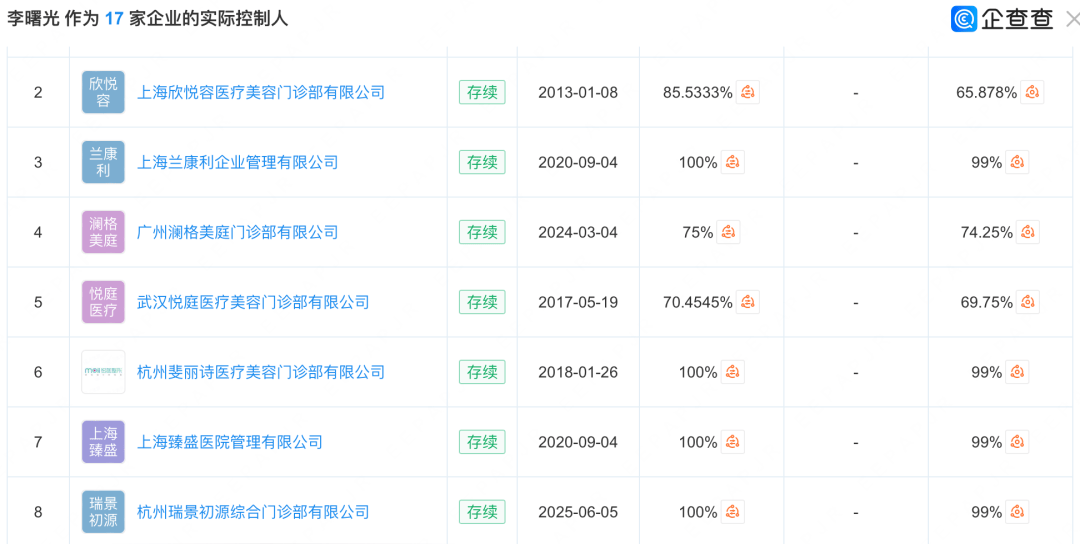Image resolution: width=1080 pixels, height=544 pixels.
Task: Click the 杭州斐丽诗 company logo thumbnail
Action: pyautogui.click(x=103, y=372)
